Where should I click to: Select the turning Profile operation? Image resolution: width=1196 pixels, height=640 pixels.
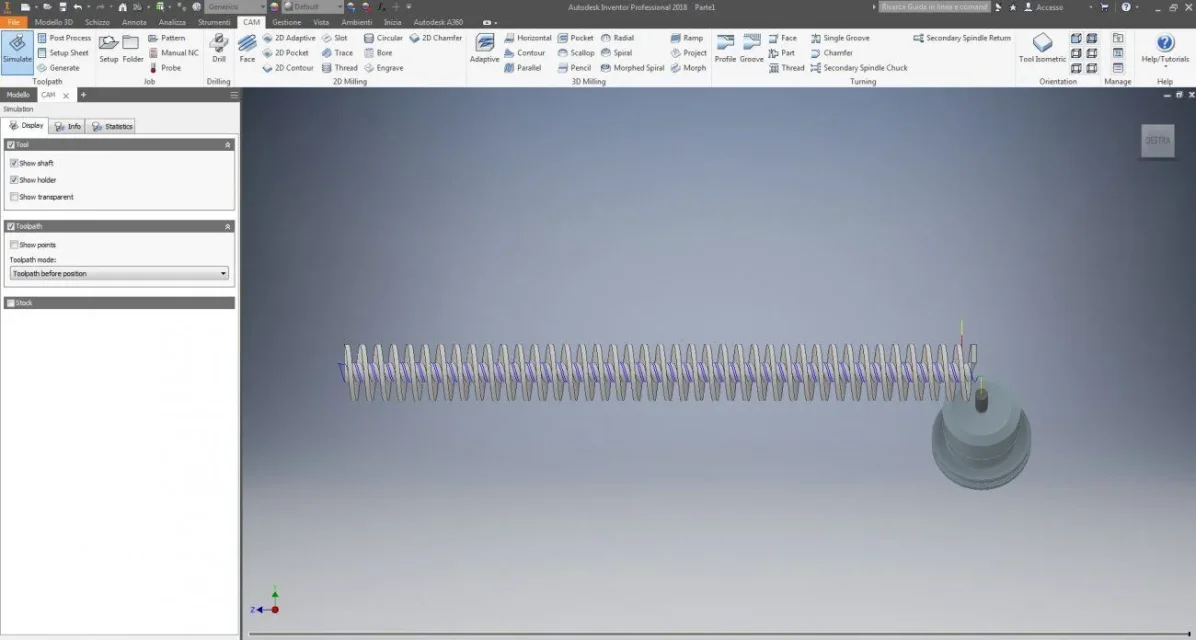click(725, 49)
